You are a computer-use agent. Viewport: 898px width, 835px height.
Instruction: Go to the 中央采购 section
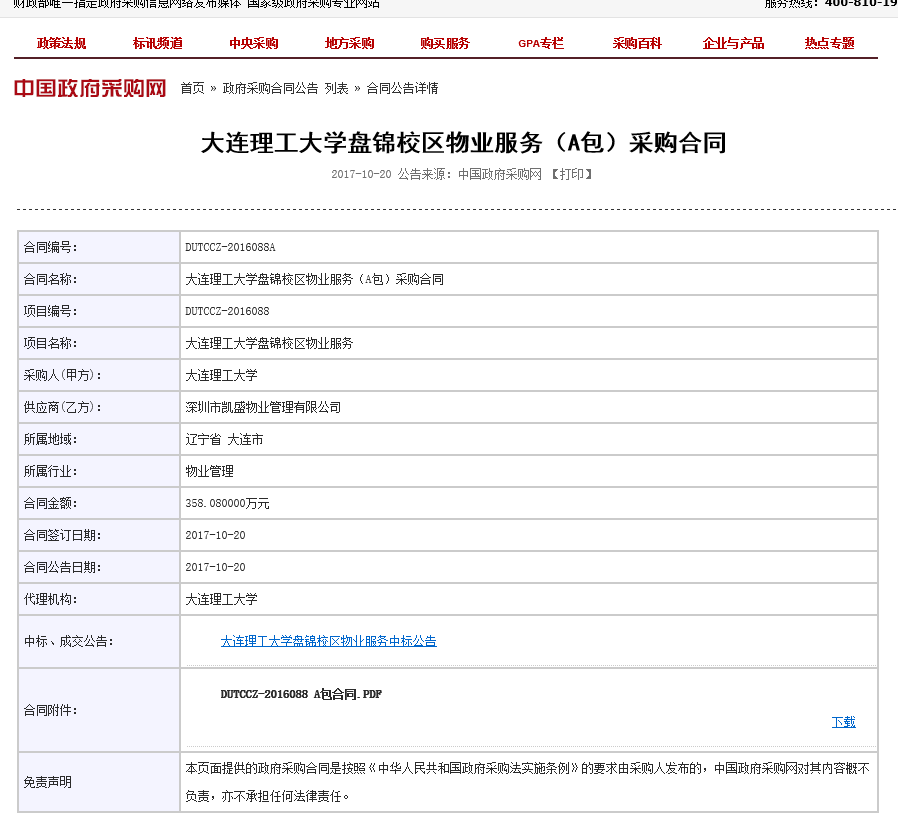tap(254, 43)
